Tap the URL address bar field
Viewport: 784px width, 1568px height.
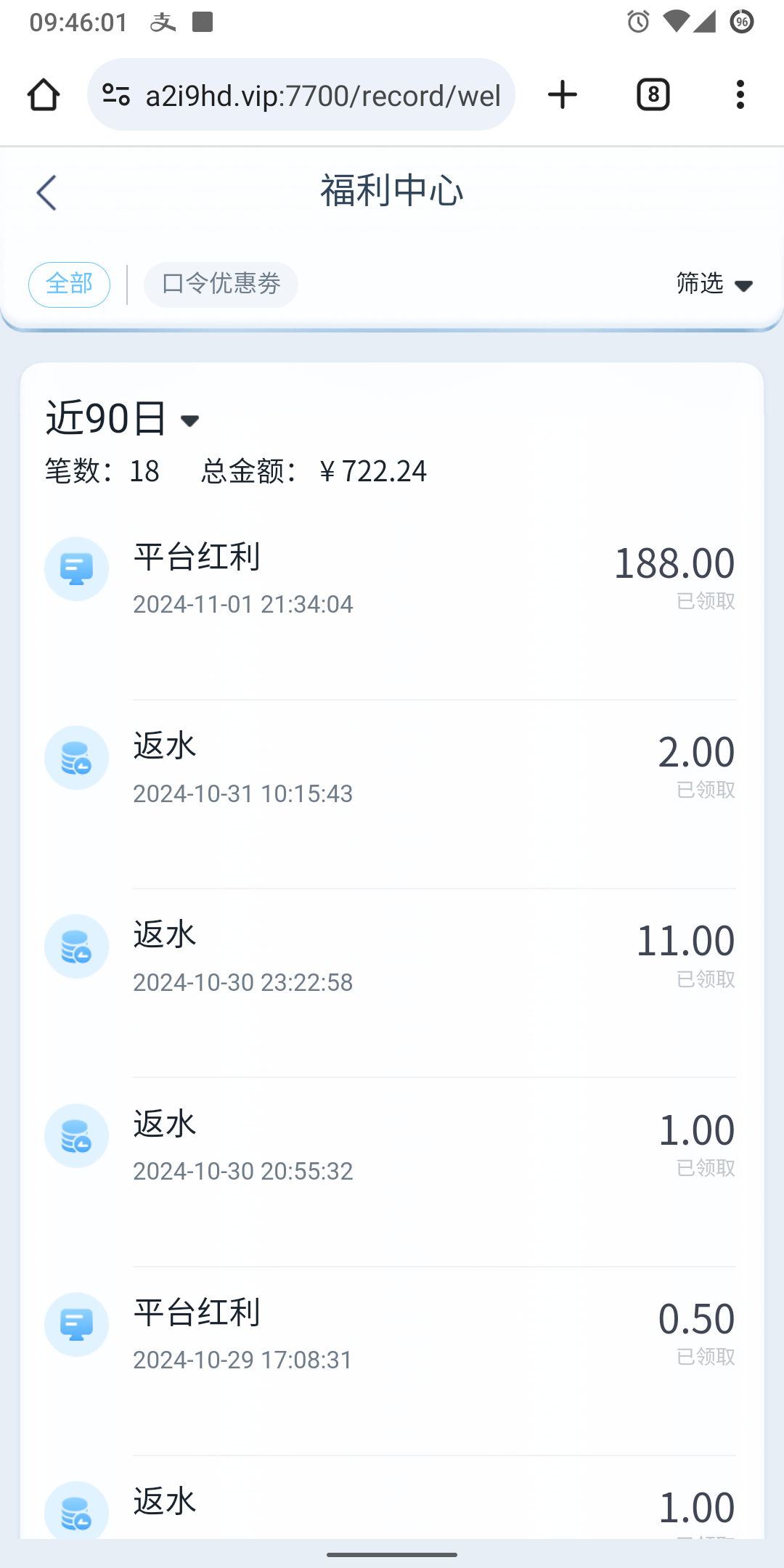click(x=322, y=95)
